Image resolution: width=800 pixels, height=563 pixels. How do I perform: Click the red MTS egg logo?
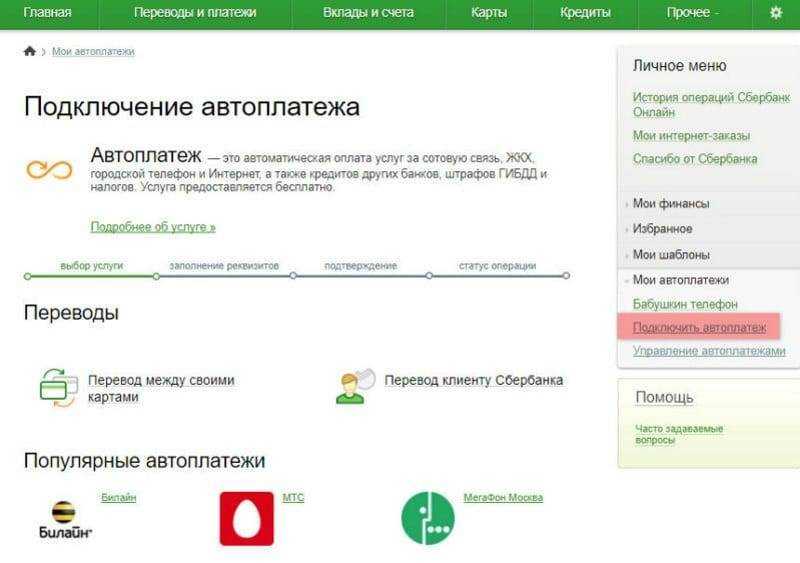point(247,519)
